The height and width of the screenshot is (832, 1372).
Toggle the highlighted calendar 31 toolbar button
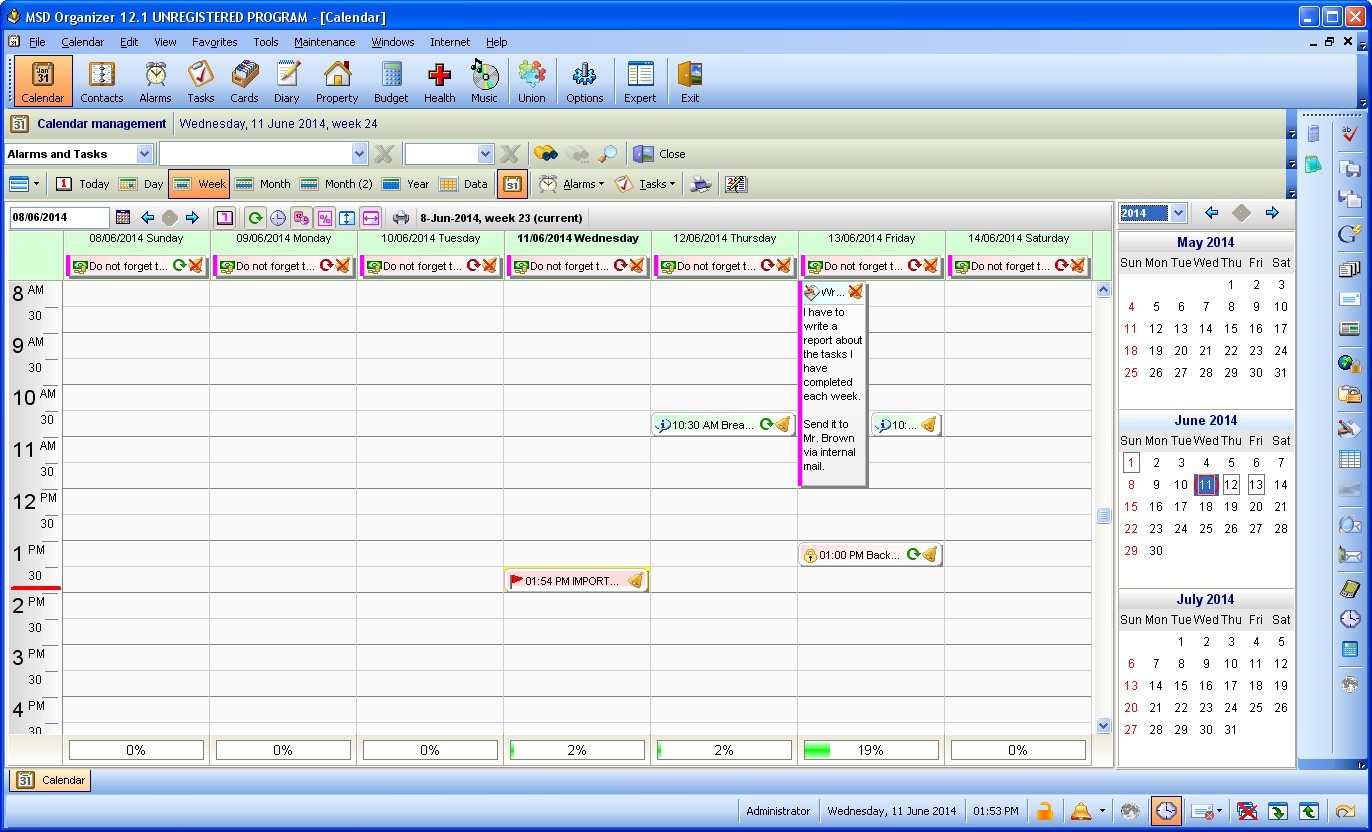tap(512, 184)
